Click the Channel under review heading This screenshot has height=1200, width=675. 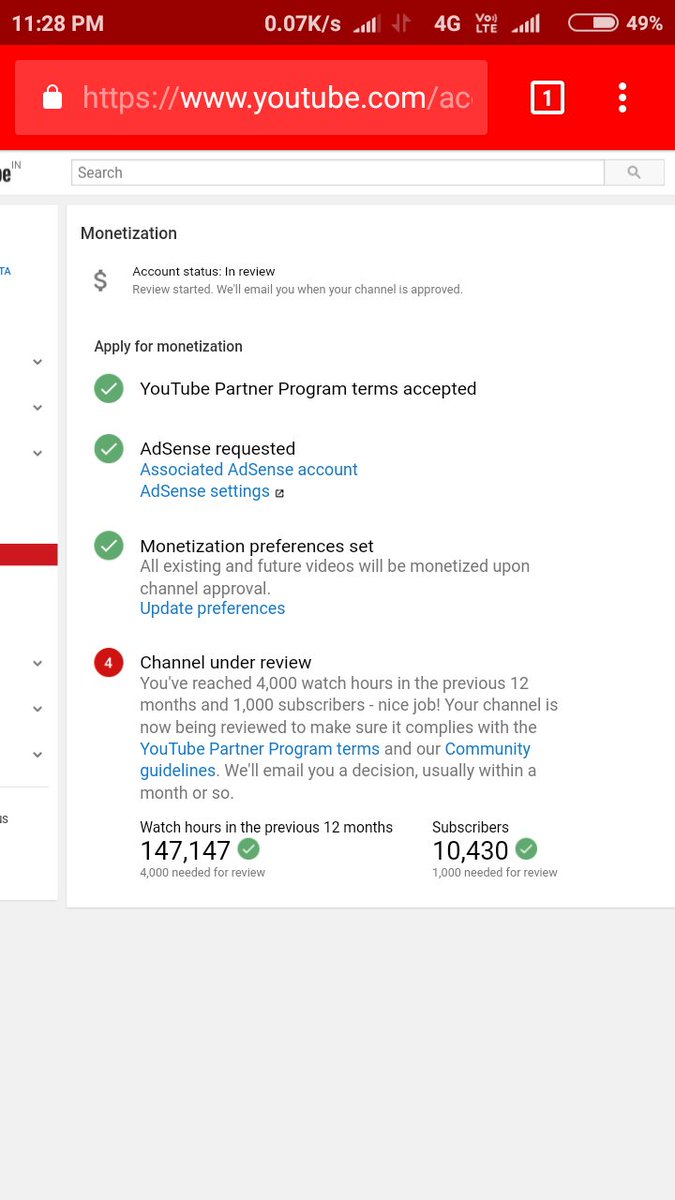(226, 662)
